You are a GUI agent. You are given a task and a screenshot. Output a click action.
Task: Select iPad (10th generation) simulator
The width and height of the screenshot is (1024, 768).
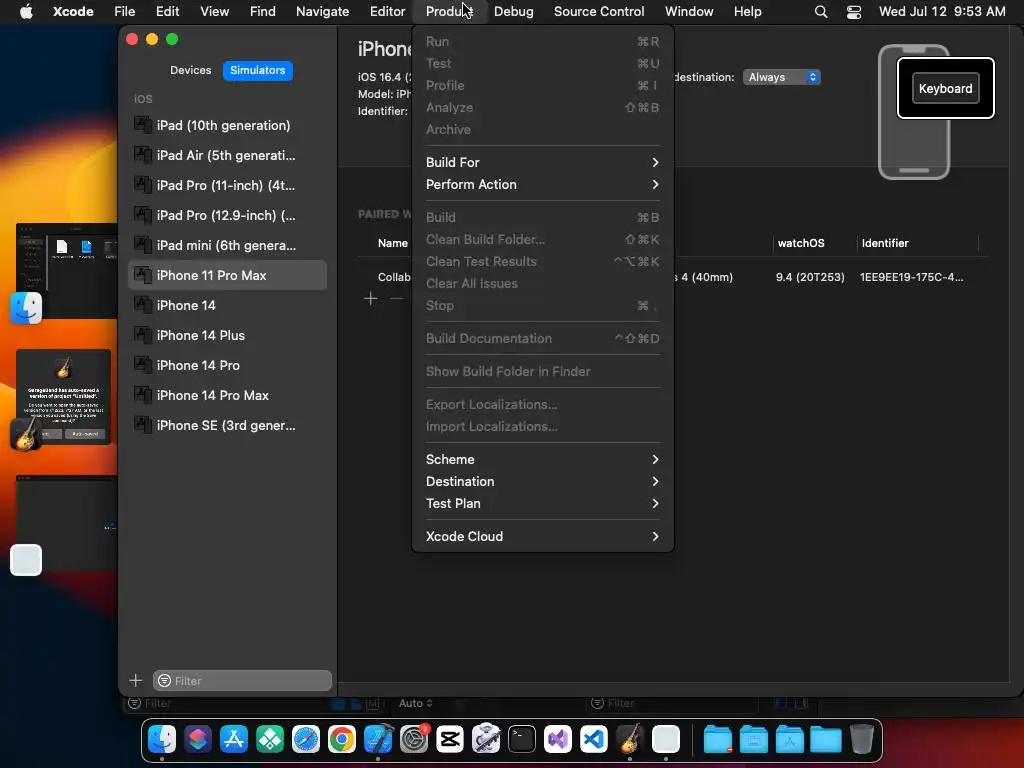point(227,125)
